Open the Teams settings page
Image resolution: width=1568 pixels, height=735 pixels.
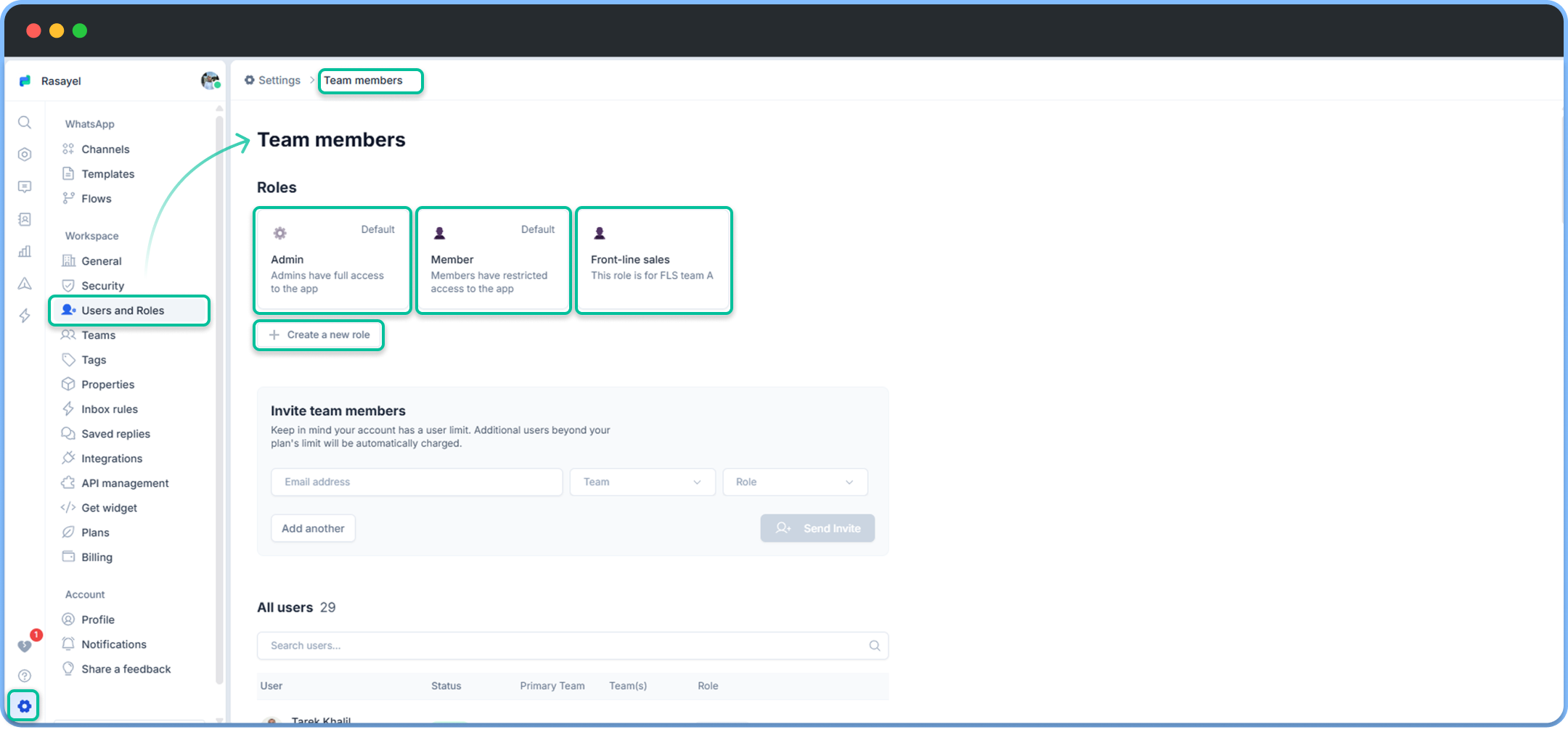pos(99,335)
